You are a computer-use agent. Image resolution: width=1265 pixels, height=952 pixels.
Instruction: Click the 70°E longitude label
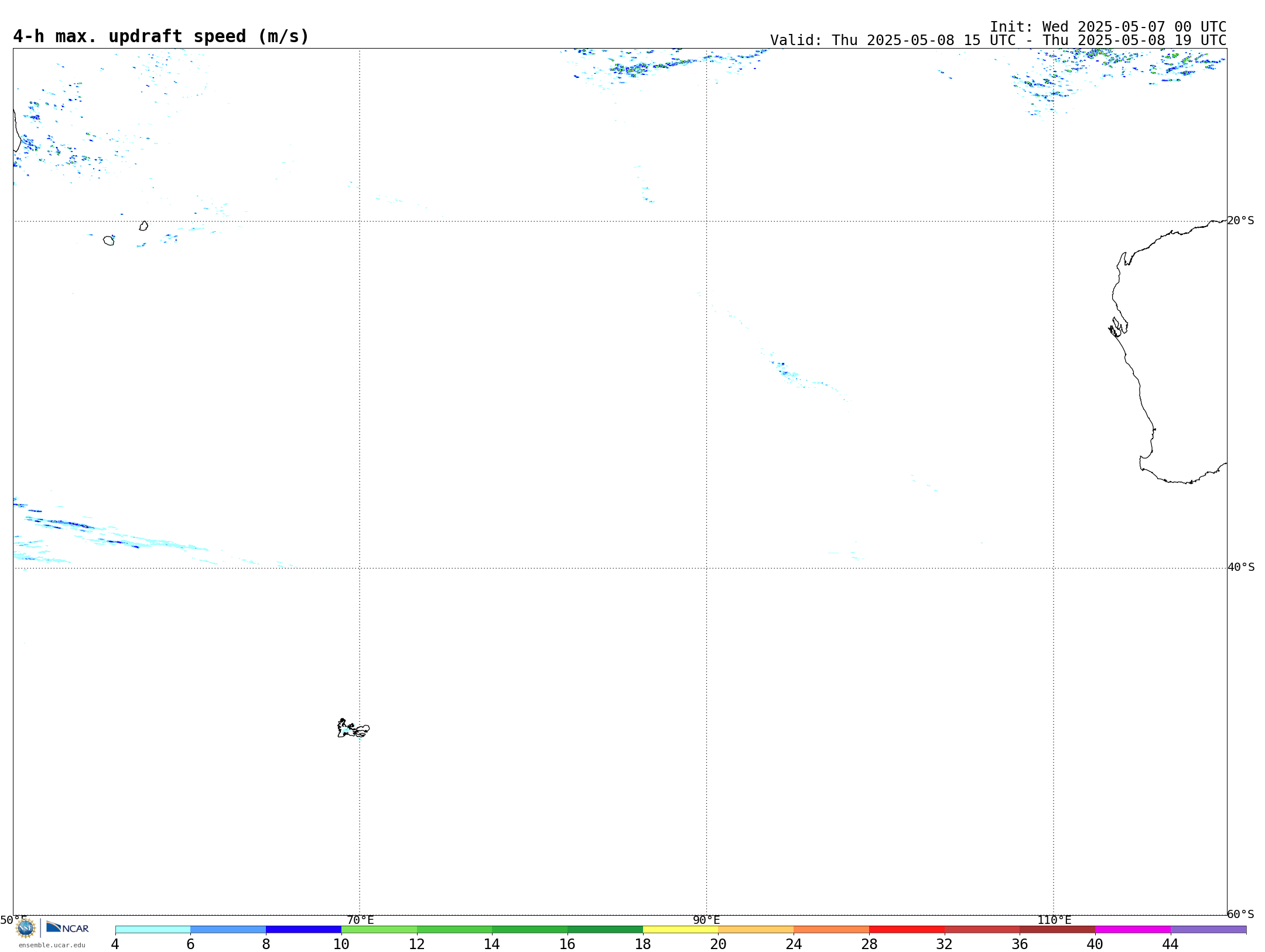click(360, 920)
